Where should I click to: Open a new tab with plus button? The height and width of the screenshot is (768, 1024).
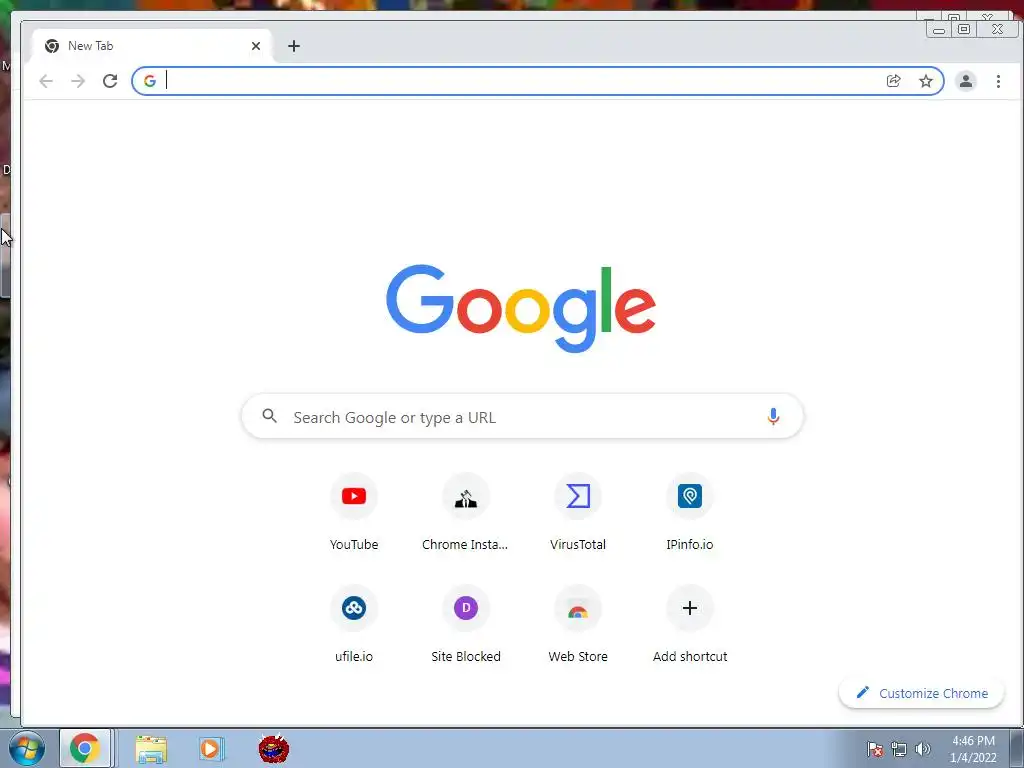point(294,46)
